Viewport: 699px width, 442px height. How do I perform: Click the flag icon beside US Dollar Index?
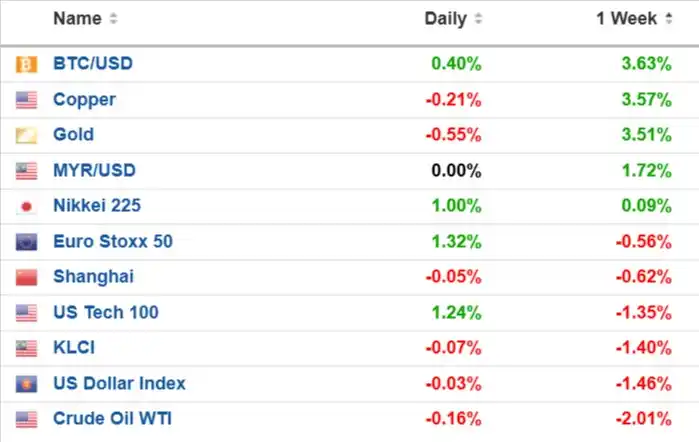26,384
